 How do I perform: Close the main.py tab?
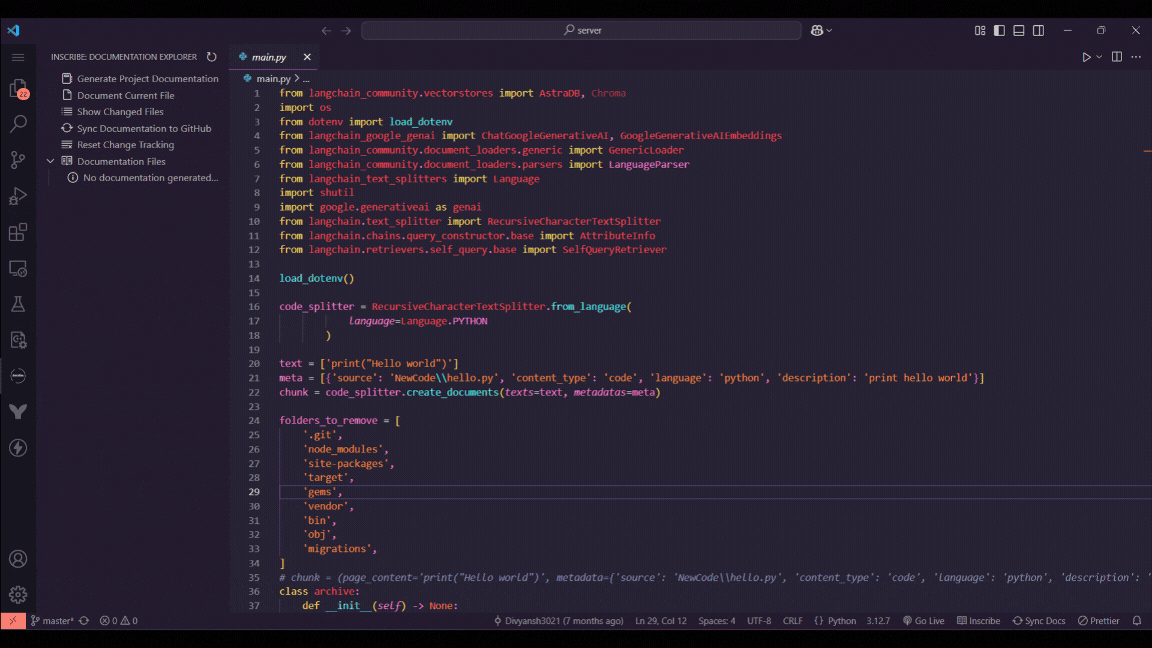pos(307,57)
